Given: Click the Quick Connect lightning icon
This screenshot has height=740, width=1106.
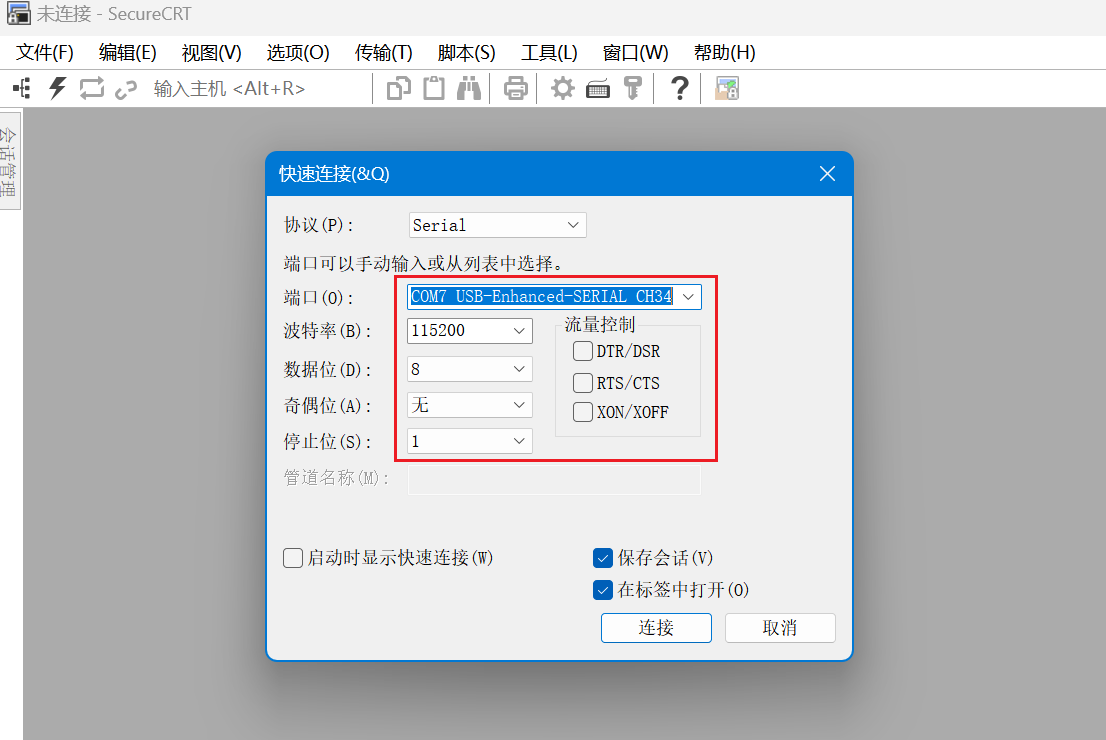Looking at the screenshot, I should point(57,89).
